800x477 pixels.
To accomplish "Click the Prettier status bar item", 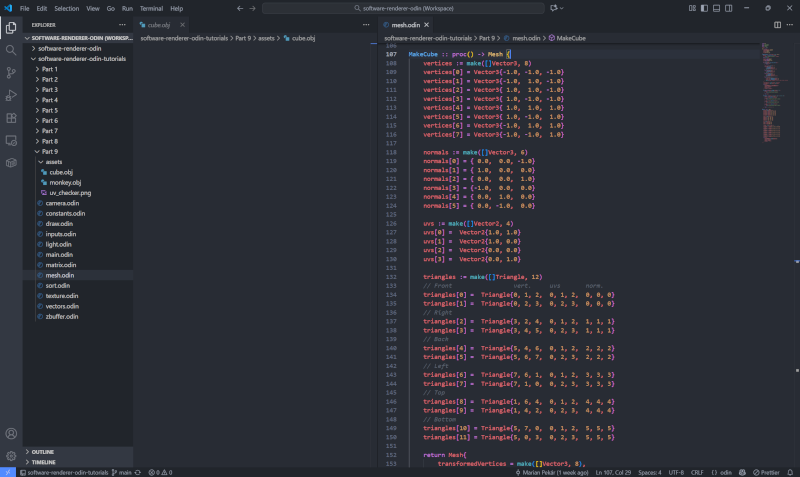I will 766,472.
